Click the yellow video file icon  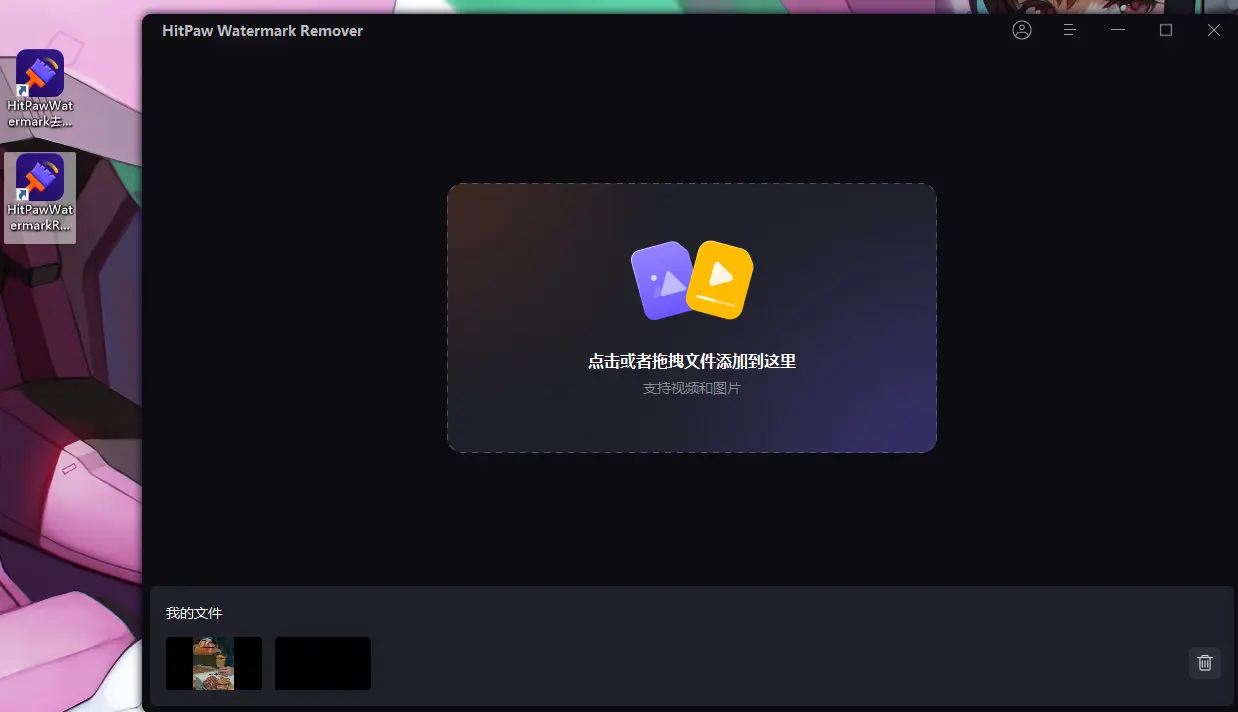[722, 279]
